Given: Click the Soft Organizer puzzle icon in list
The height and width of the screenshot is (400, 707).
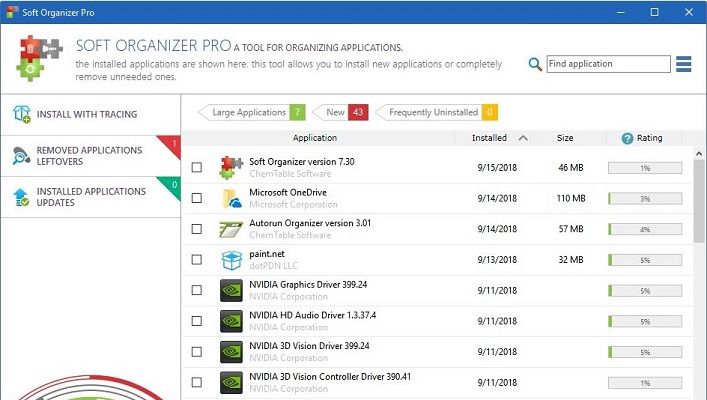Looking at the screenshot, I should point(231,168).
